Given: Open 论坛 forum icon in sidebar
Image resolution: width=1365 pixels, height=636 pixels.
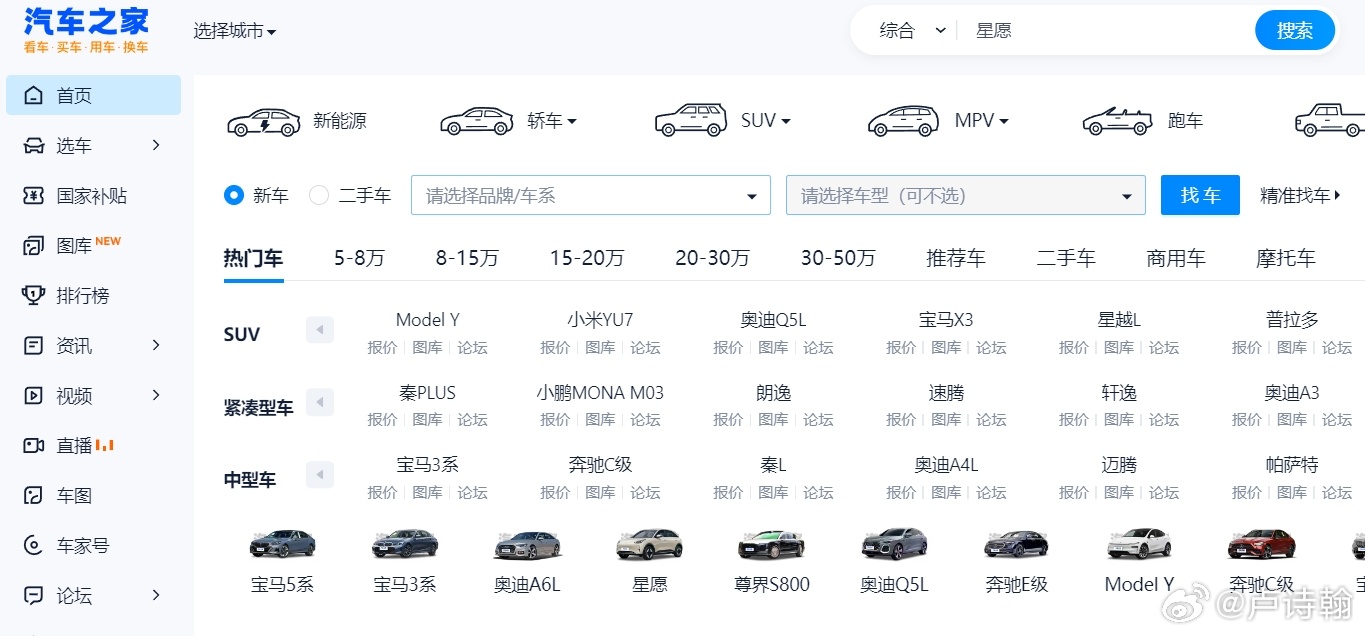Looking at the screenshot, I should click(x=34, y=596).
